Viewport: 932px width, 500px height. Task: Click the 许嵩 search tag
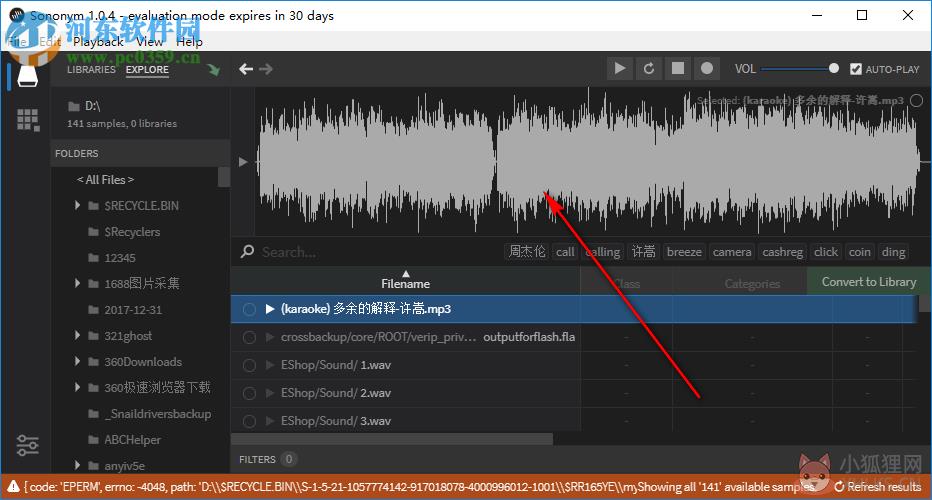(643, 251)
